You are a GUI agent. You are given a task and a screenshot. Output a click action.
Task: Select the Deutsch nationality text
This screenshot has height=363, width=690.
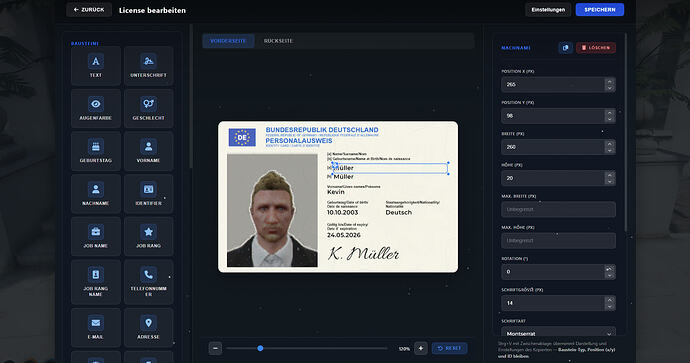399,213
